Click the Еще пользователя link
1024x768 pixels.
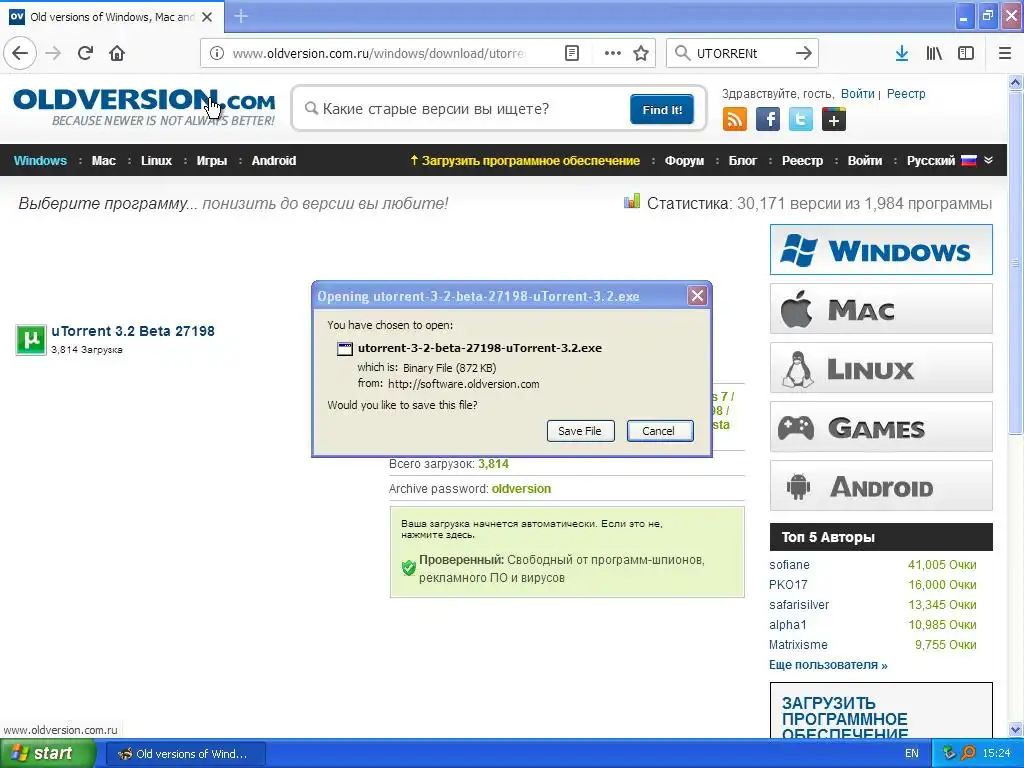[x=828, y=665]
